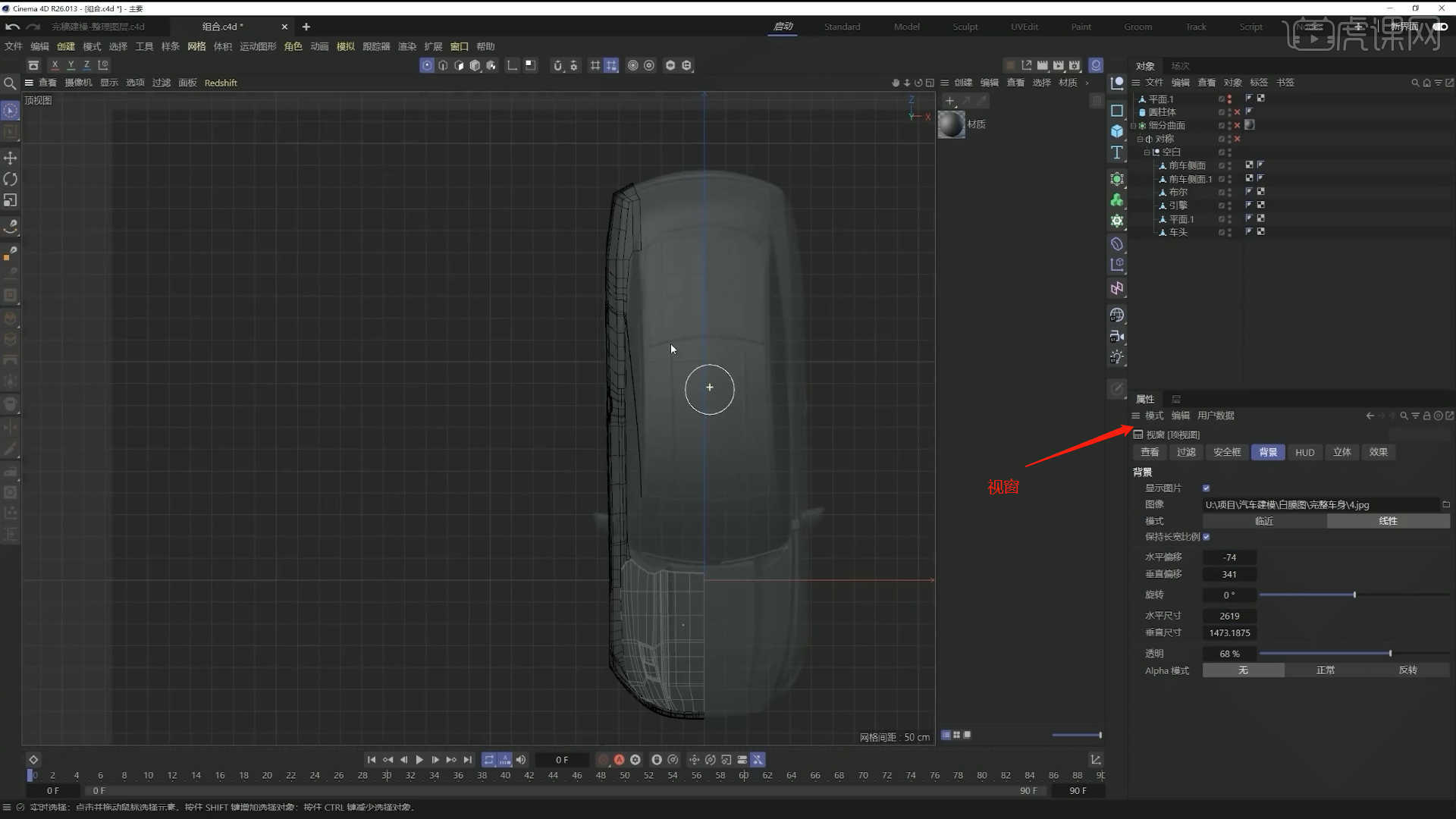Image resolution: width=1456 pixels, height=819 pixels.
Task: Click the 透明 transparency slider
Action: pyautogui.click(x=1354, y=654)
